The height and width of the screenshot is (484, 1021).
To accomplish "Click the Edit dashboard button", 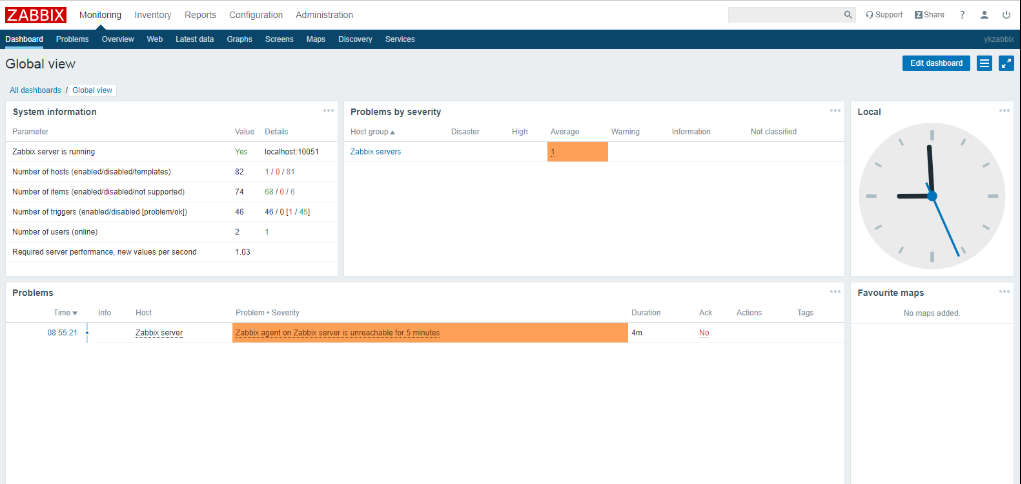I will [936, 63].
